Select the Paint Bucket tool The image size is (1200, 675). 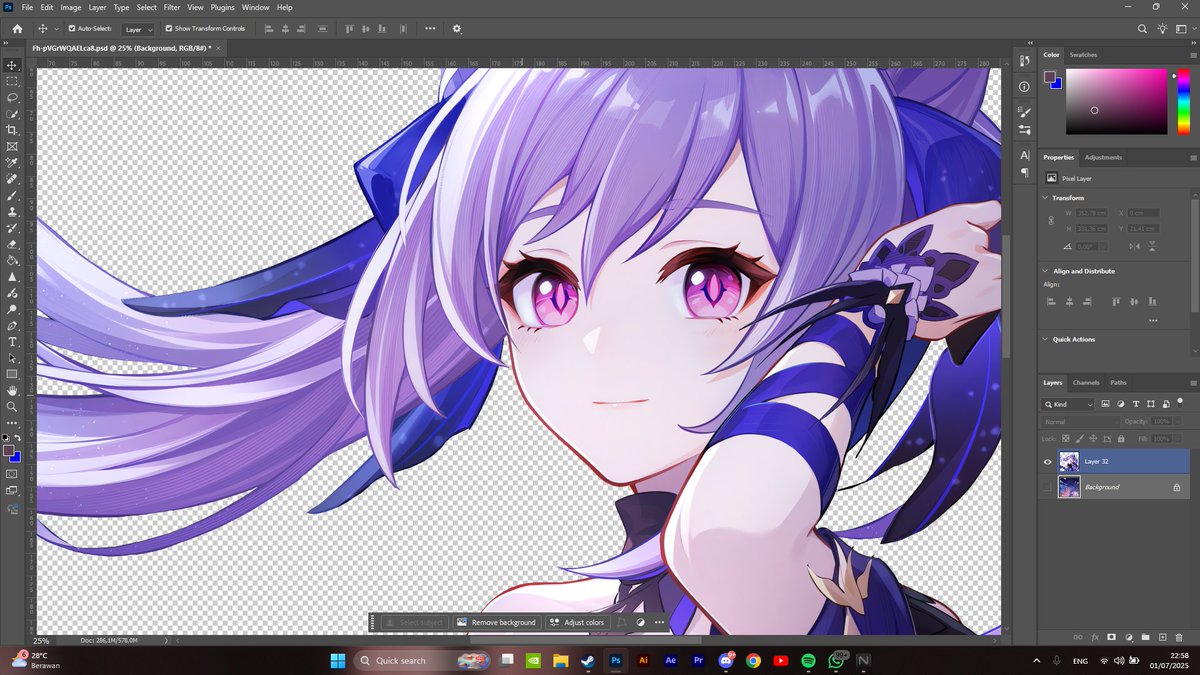tap(12, 260)
